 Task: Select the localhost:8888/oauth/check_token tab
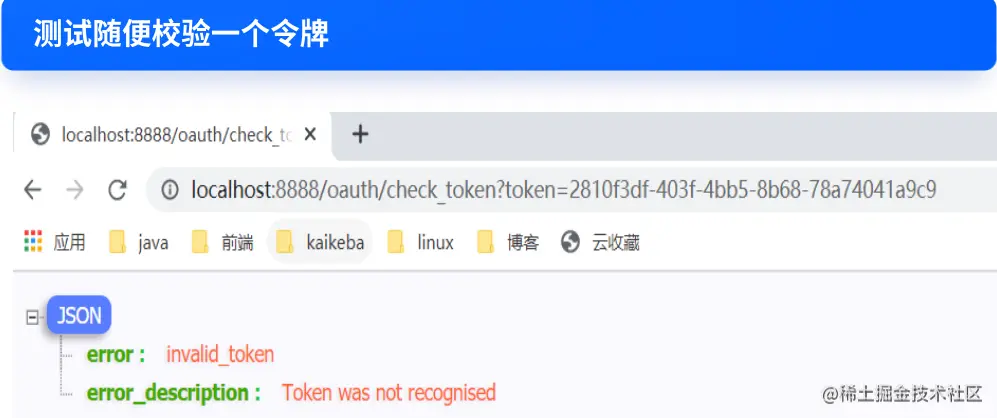point(173,135)
